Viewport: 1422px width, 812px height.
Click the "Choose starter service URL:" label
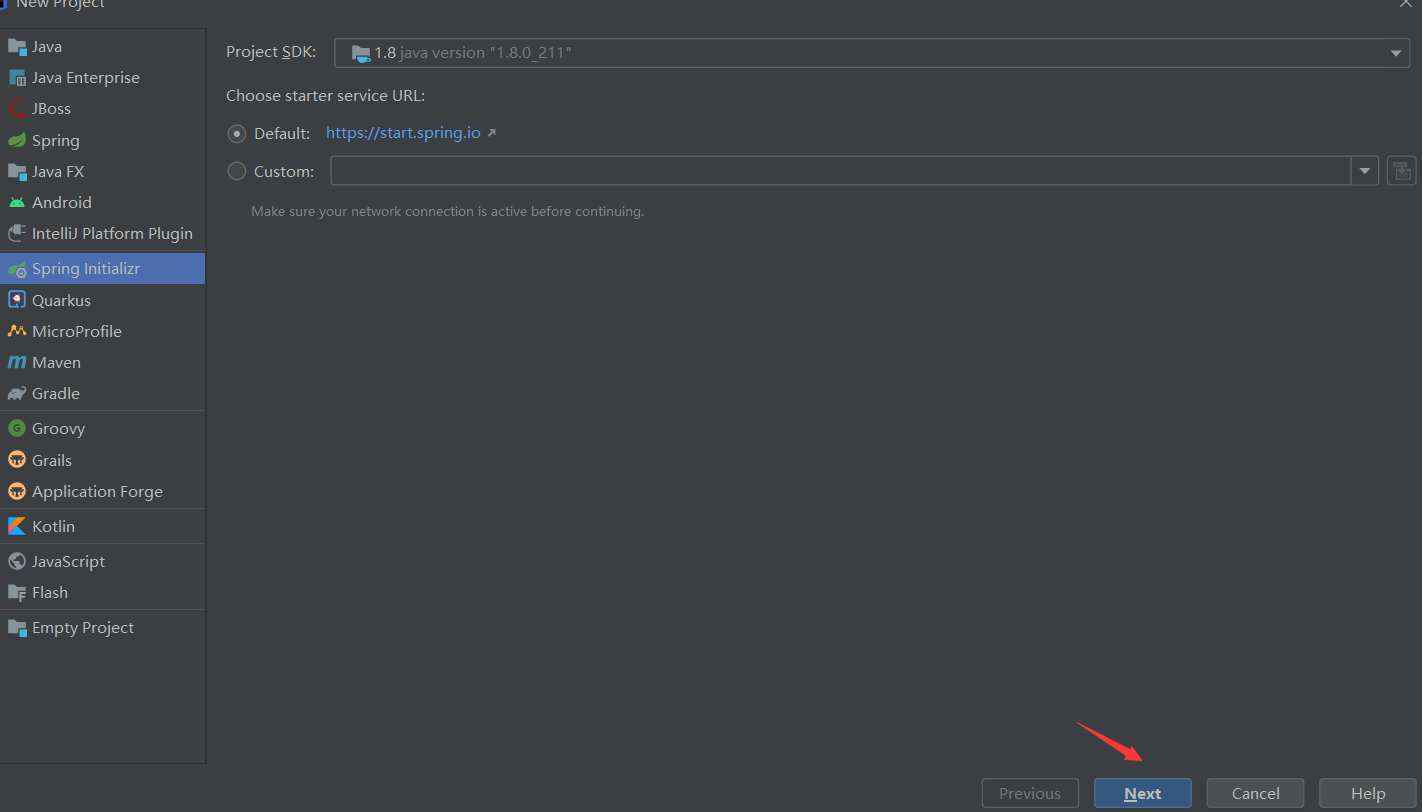coord(325,96)
